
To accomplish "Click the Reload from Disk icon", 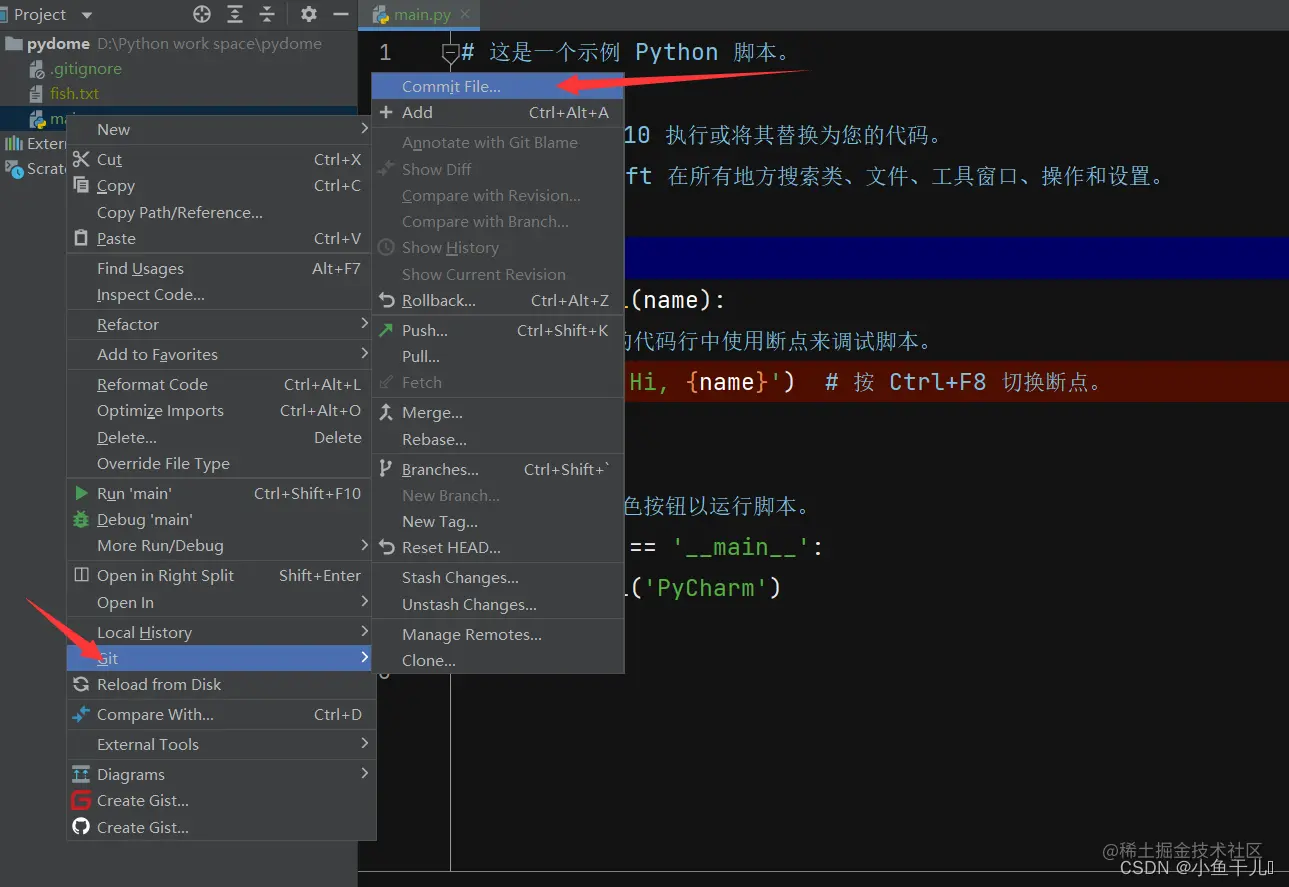I will click(81, 684).
